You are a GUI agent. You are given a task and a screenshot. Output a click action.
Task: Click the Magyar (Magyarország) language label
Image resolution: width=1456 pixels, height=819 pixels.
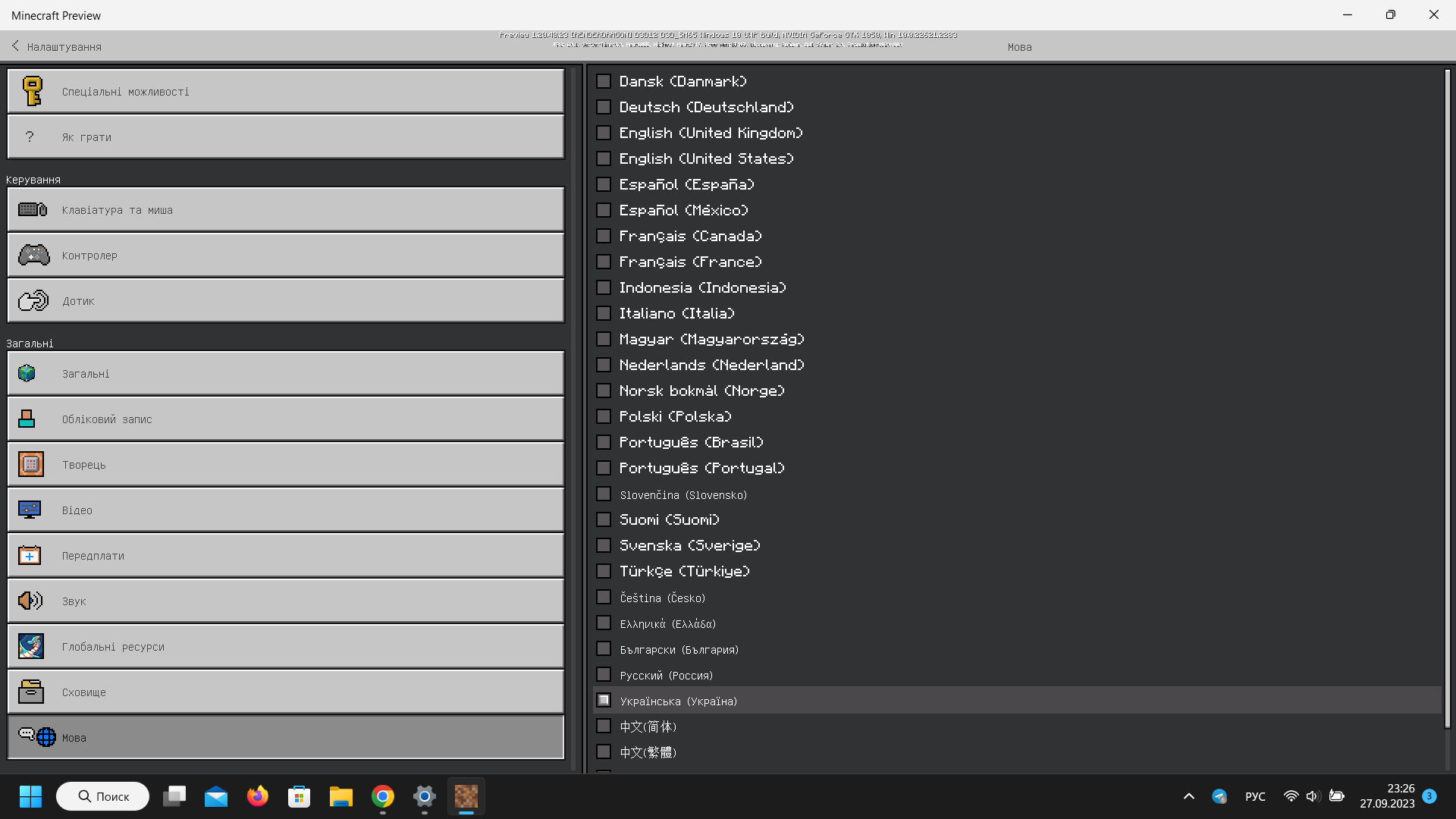tap(712, 339)
